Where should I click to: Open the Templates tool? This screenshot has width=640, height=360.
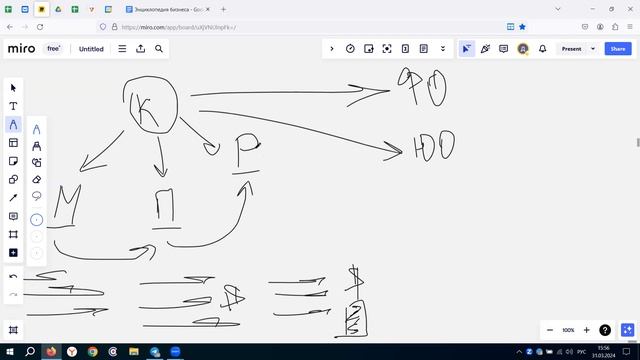tap(13, 143)
